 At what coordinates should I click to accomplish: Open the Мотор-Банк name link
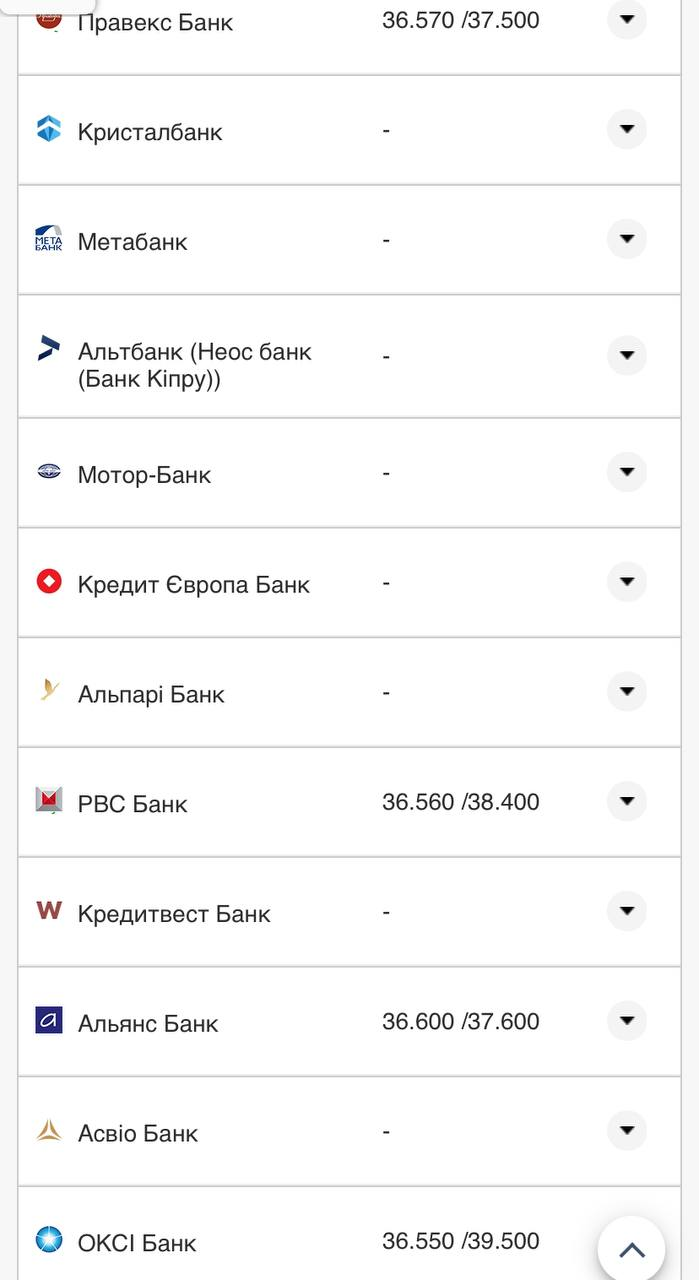click(144, 475)
